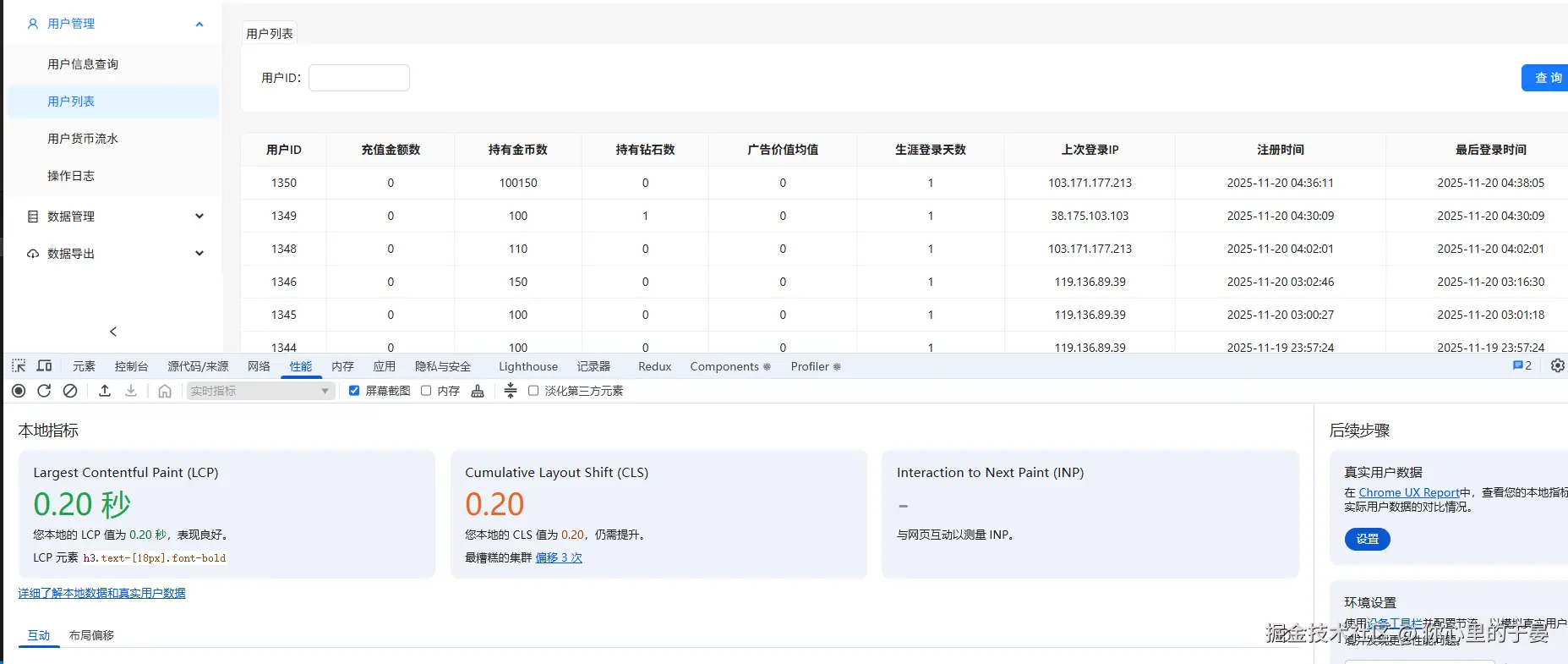This screenshot has width=1568, height=664.
Task: Click the 设置 button under 真实用户数据
Action: (1368, 539)
